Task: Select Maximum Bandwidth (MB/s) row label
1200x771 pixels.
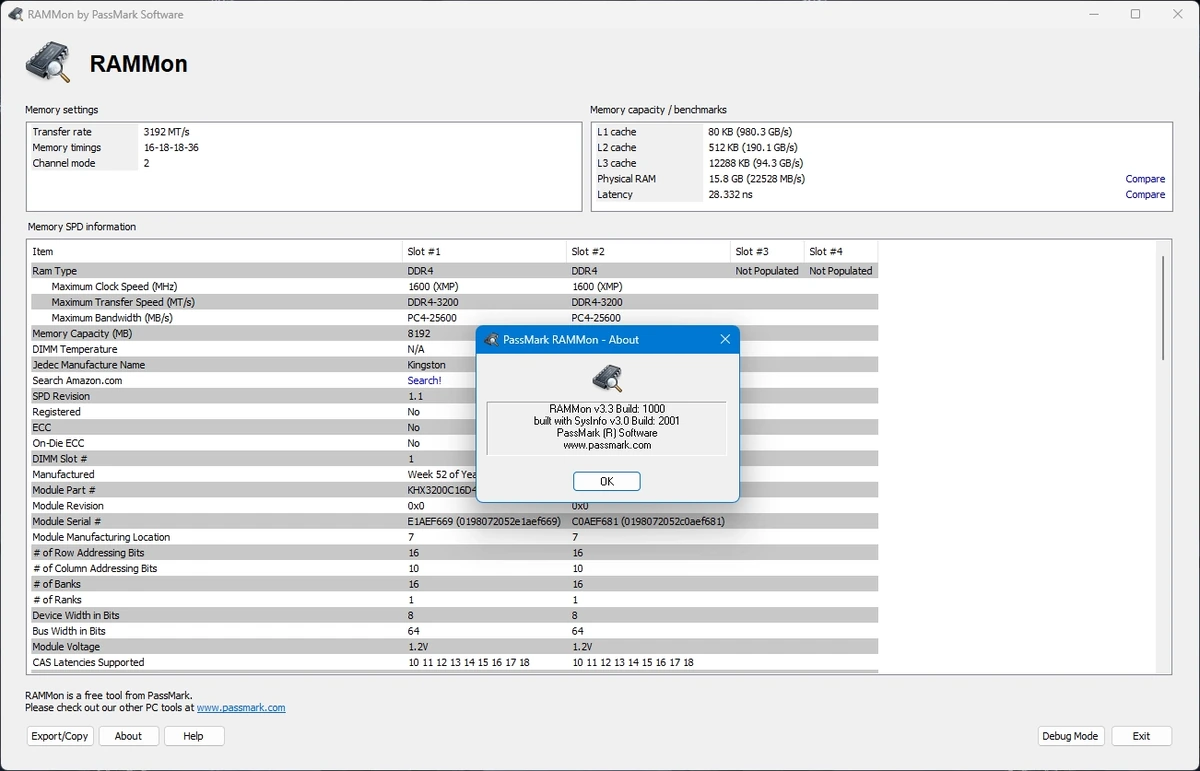Action: click(x=112, y=318)
